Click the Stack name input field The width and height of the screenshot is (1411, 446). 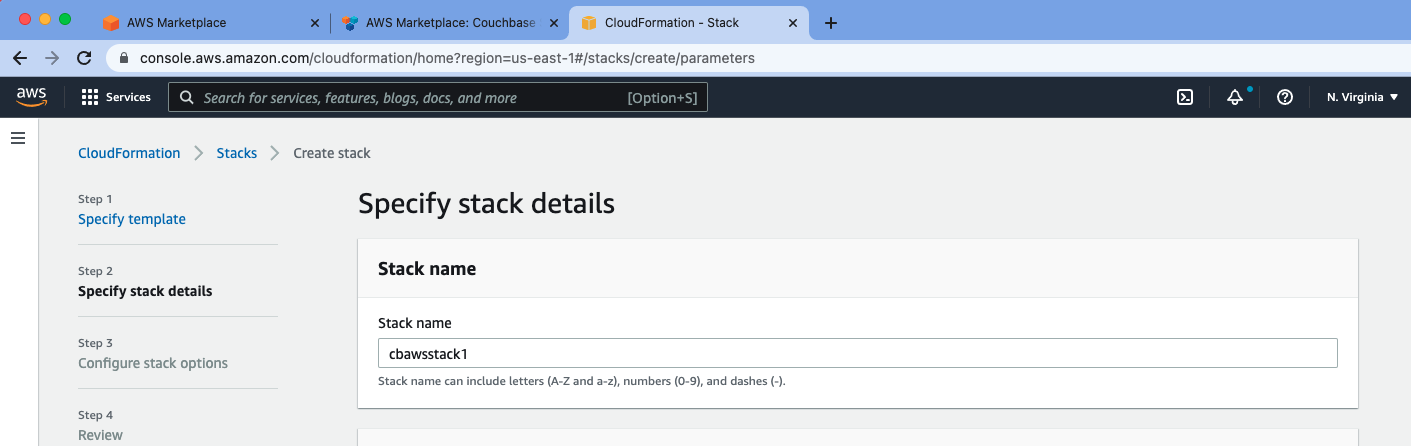(x=857, y=353)
